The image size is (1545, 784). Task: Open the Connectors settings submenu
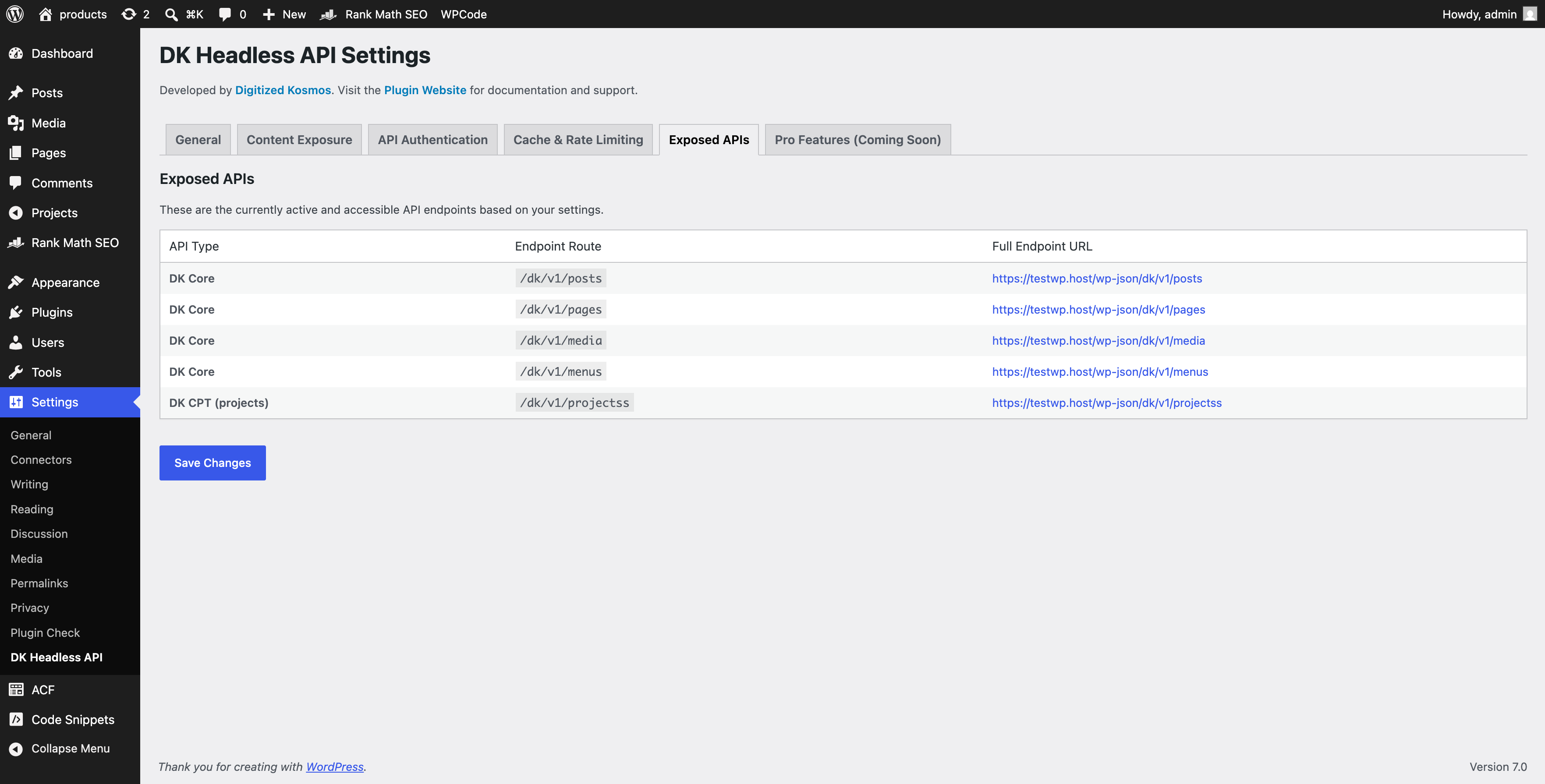pyautogui.click(x=41, y=460)
